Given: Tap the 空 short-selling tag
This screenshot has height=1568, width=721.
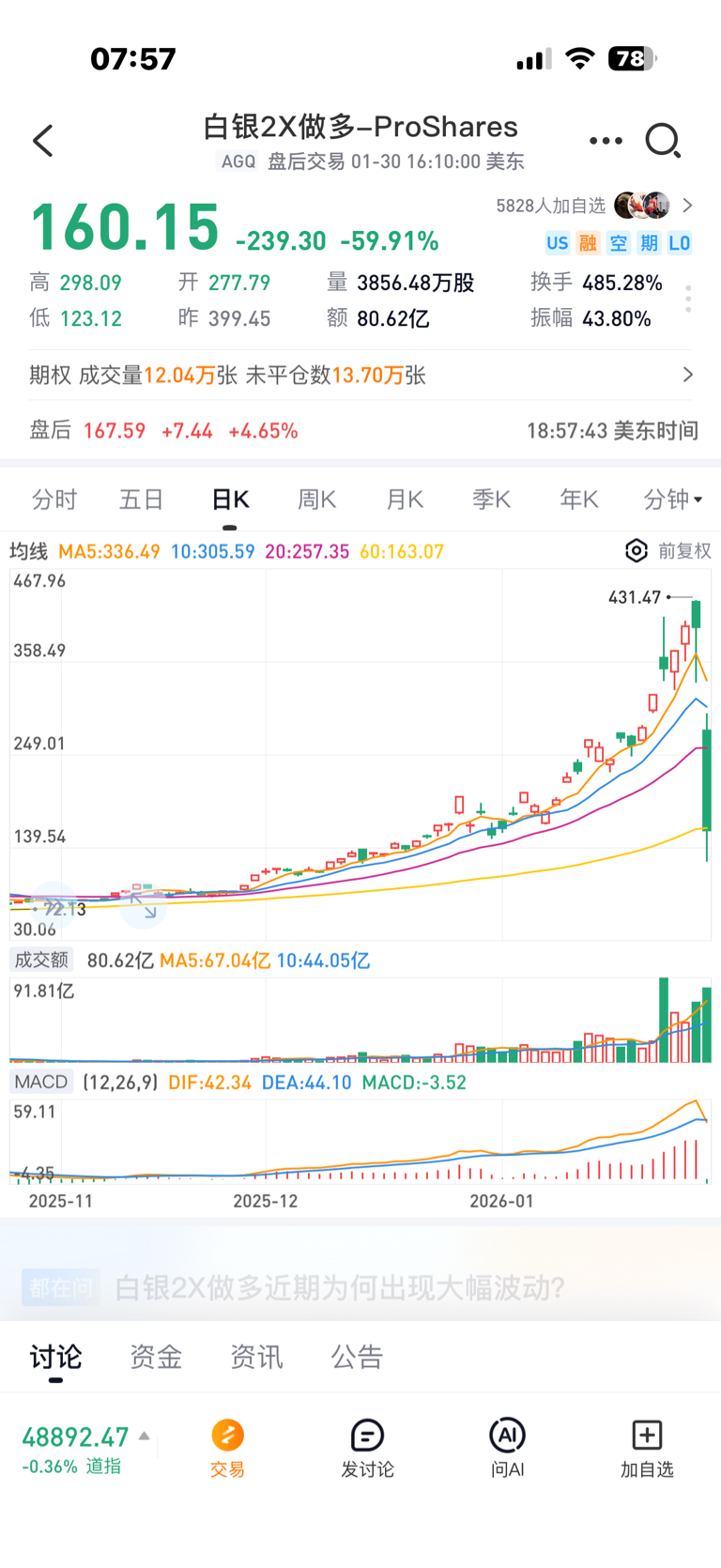Looking at the screenshot, I should [x=619, y=243].
